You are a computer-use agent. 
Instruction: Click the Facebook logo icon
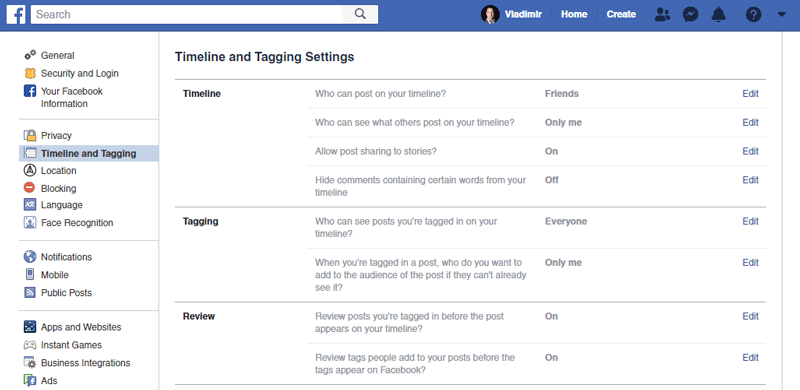16,14
